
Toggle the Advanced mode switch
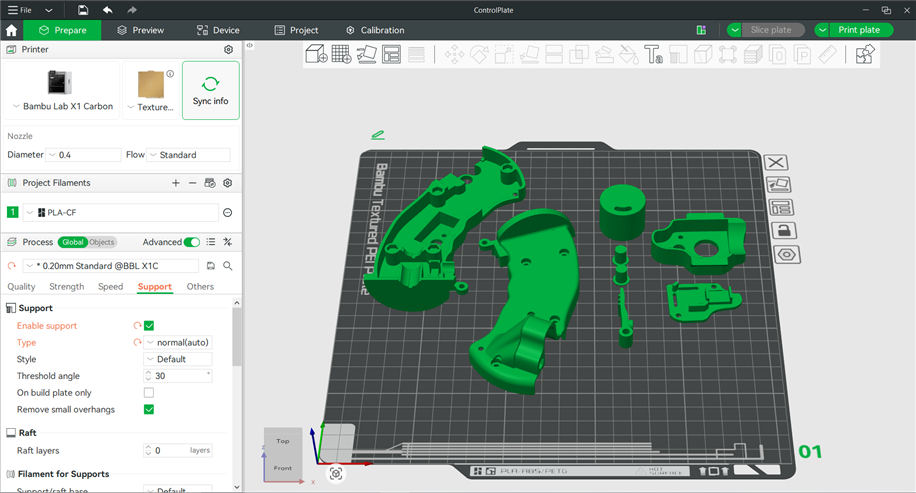192,242
